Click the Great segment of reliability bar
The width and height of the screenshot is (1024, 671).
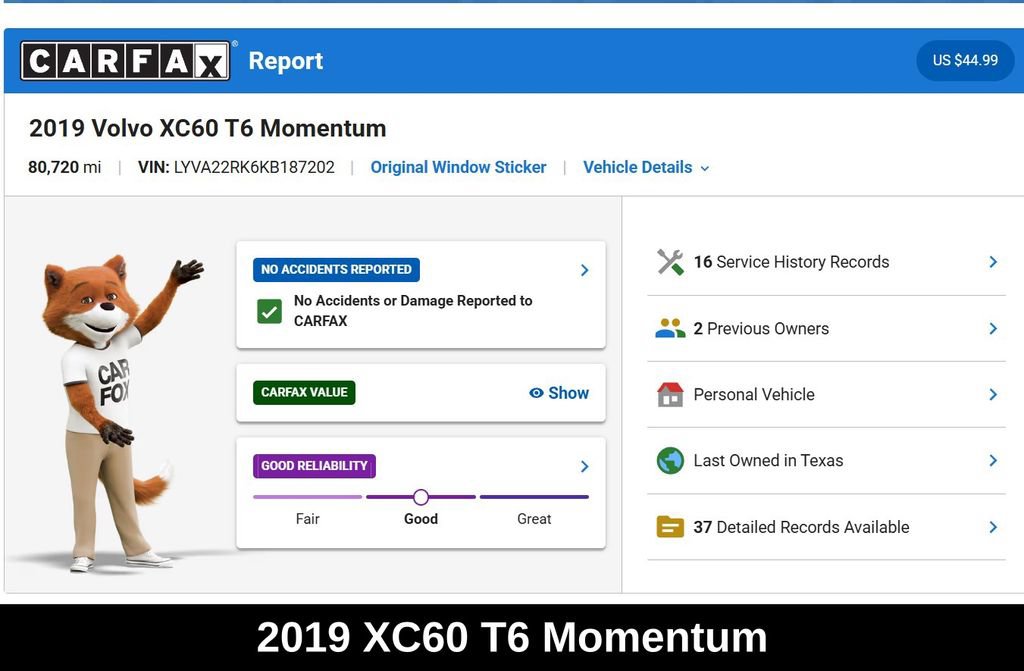tap(534, 497)
